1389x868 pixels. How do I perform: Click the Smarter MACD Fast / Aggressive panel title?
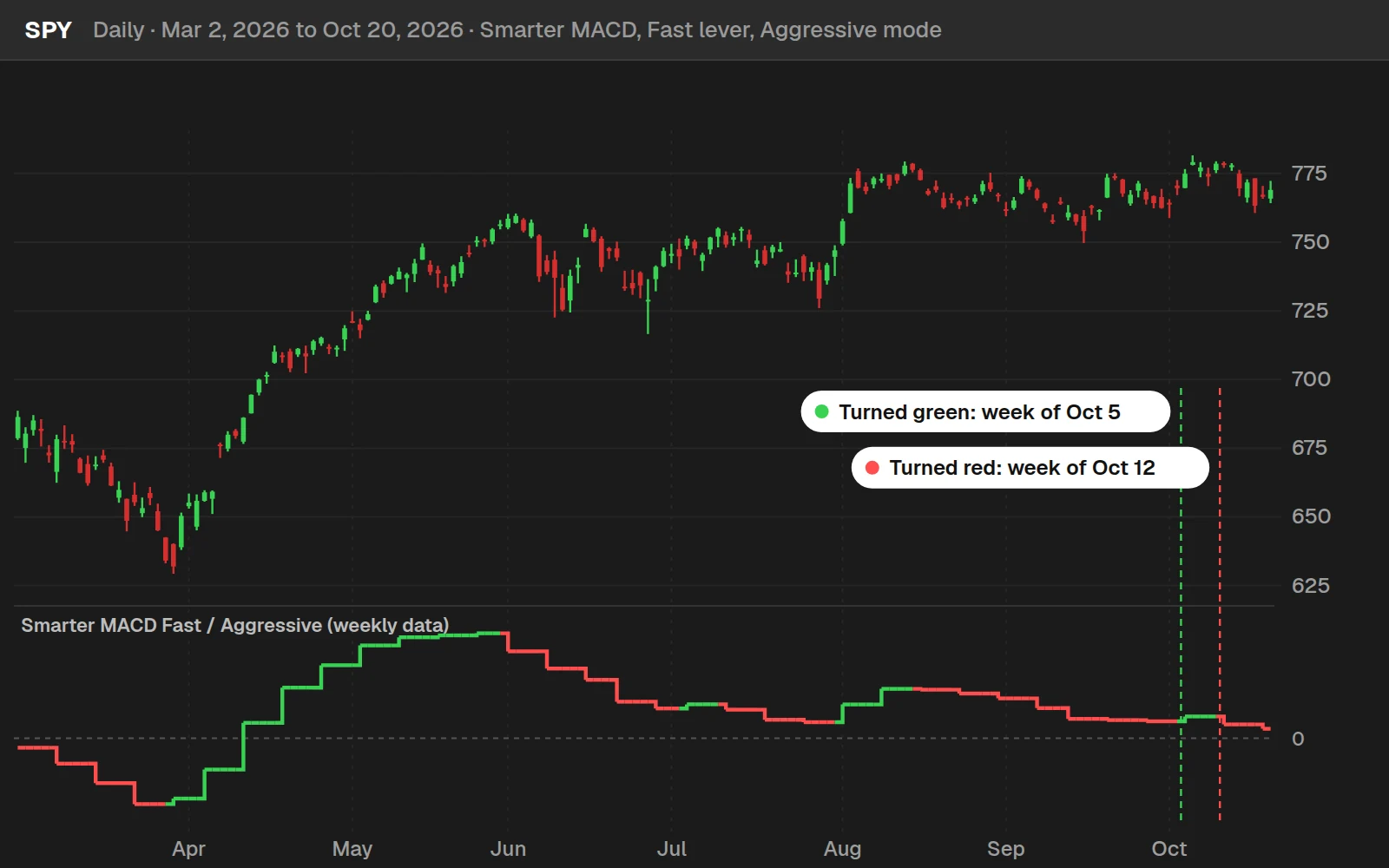tap(234, 625)
